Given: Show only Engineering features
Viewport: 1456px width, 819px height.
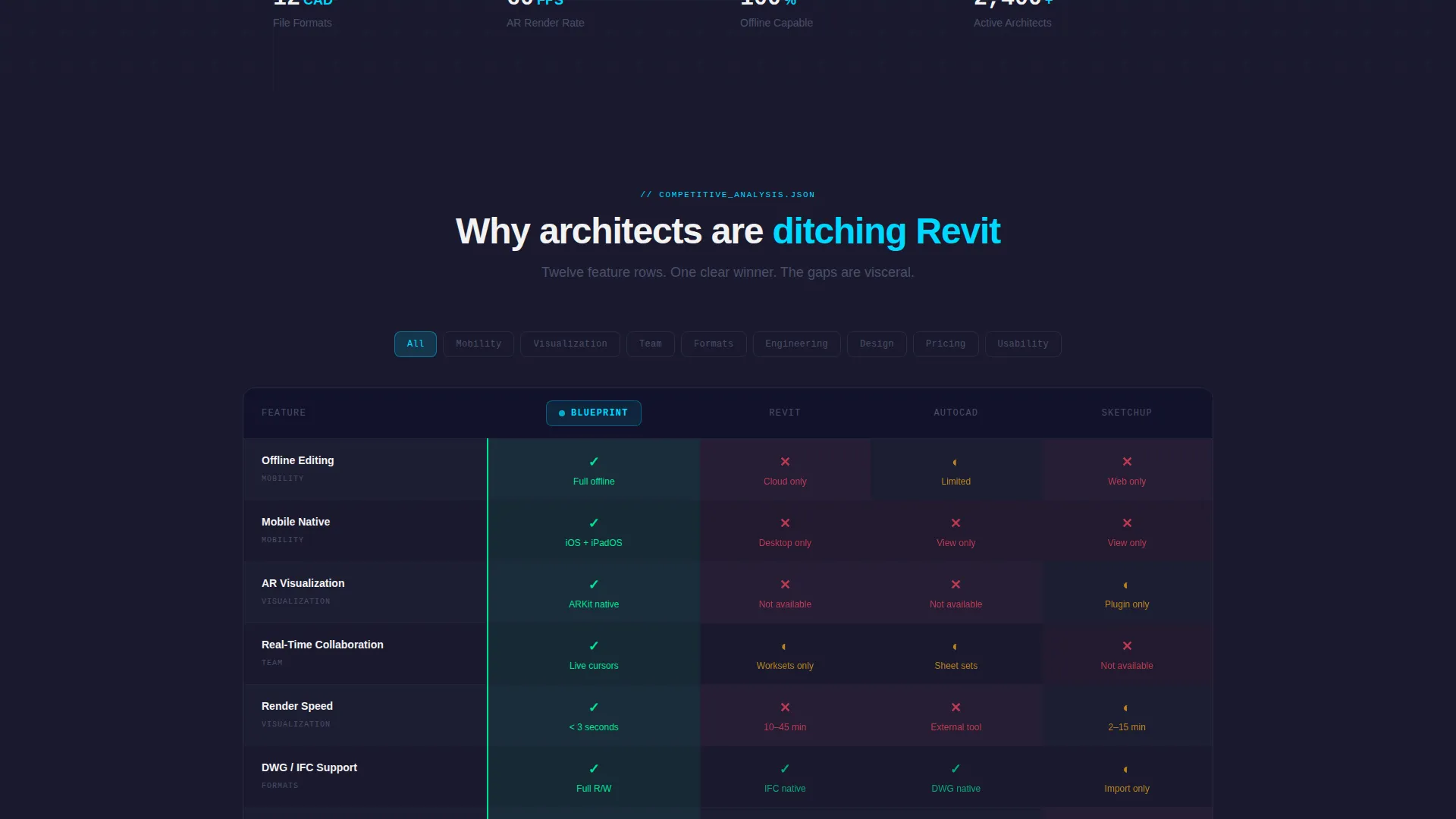Looking at the screenshot, I should coord(796,344).
